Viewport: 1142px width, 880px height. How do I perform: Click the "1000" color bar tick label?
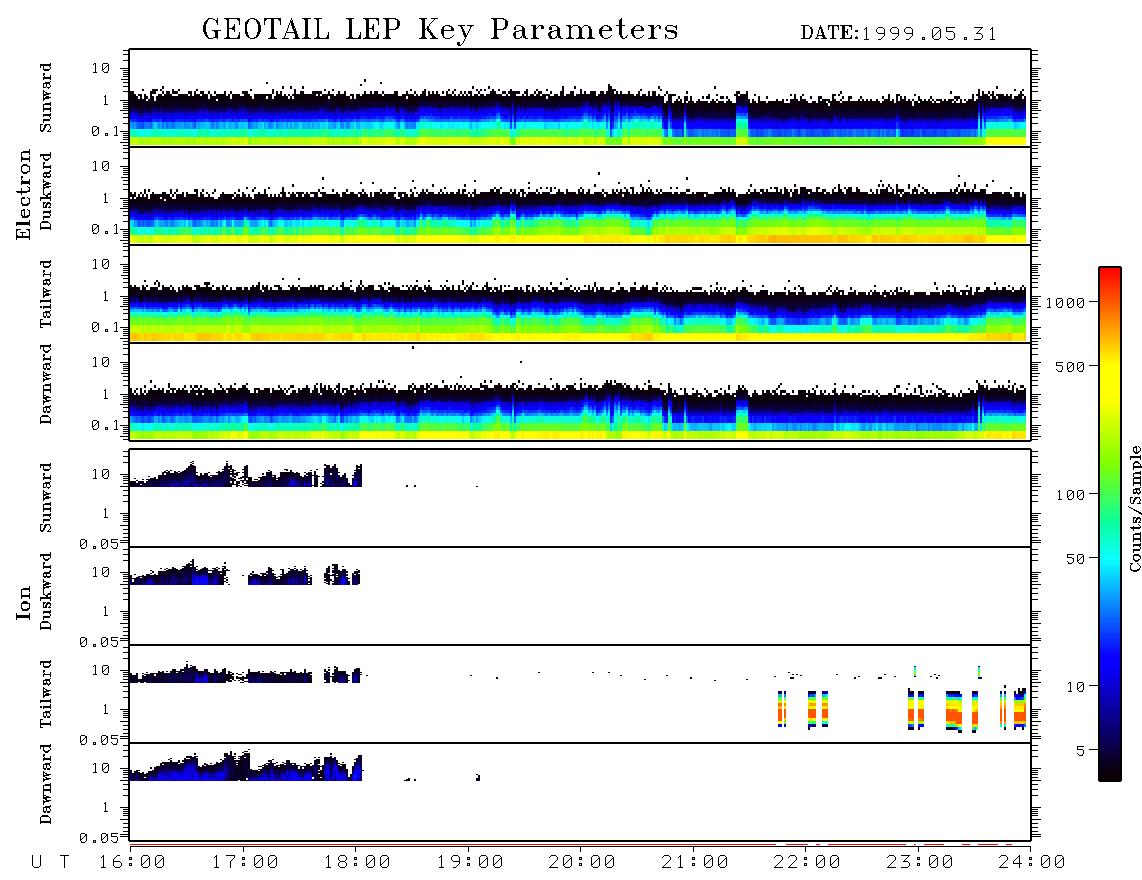[1065, 303]
